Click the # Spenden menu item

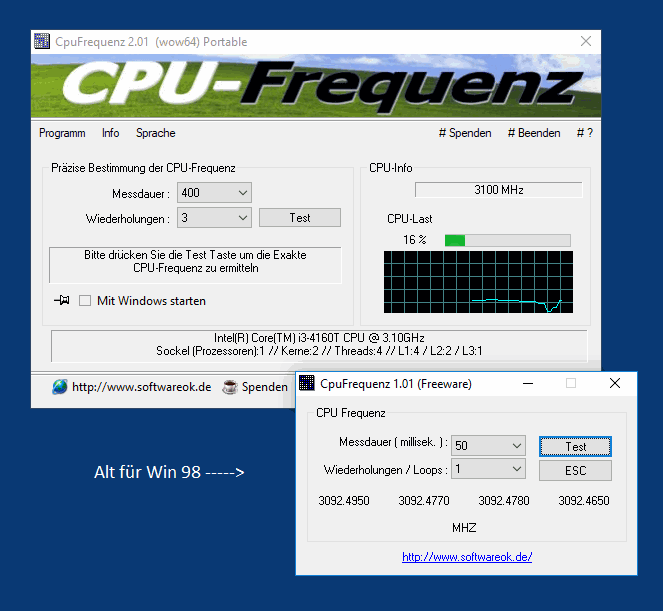pos(465,133)
